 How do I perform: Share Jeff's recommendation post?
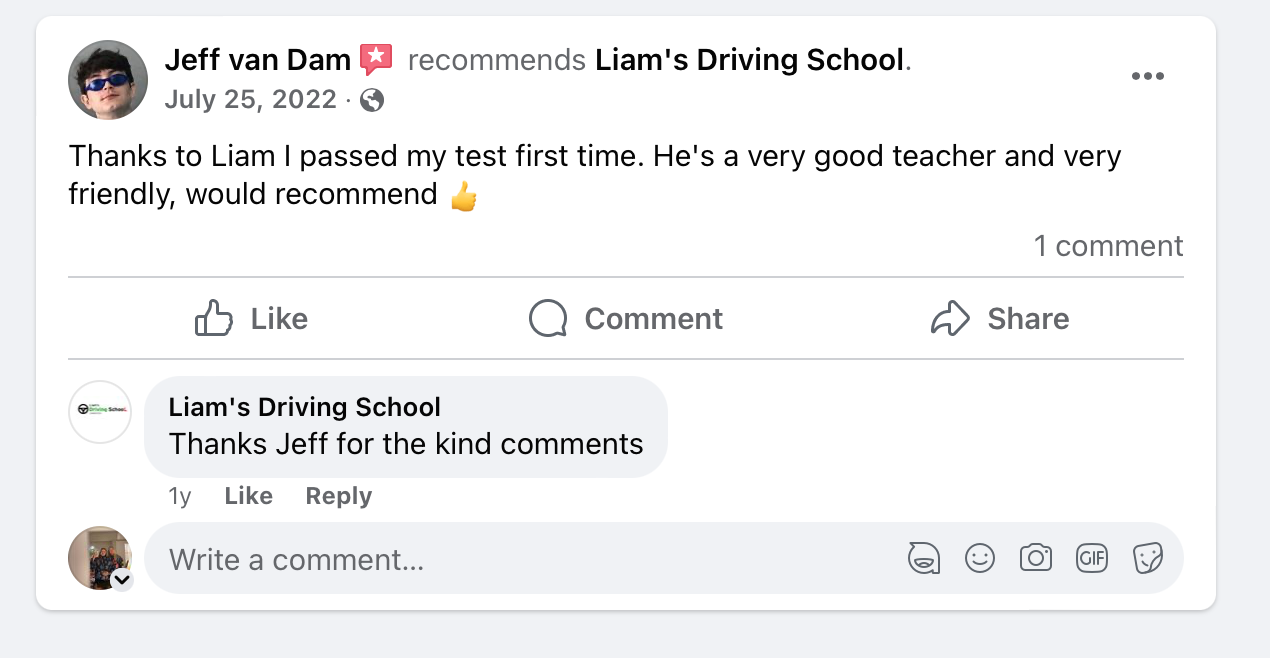pyautogui.click(x=999, y=319)
